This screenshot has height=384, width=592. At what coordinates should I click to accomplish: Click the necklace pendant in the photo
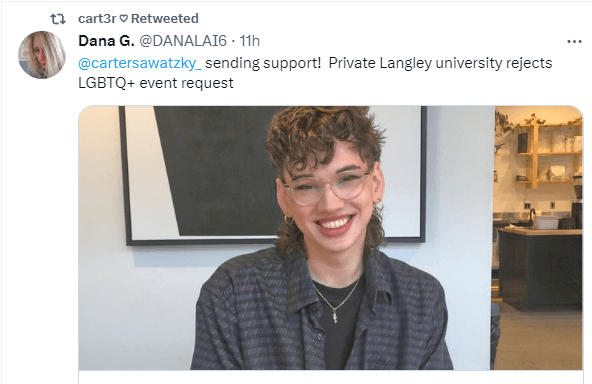335,316
